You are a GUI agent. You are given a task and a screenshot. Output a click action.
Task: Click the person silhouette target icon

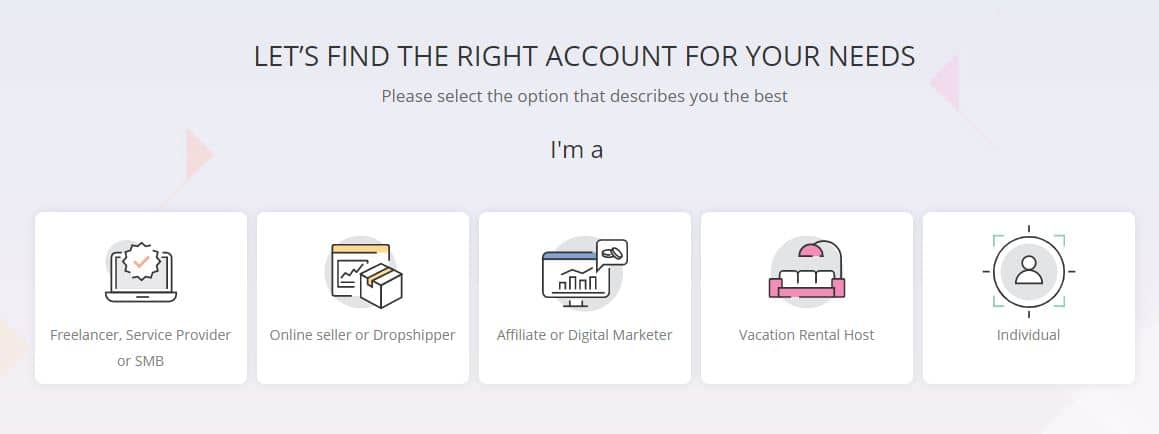[1028, 271]
